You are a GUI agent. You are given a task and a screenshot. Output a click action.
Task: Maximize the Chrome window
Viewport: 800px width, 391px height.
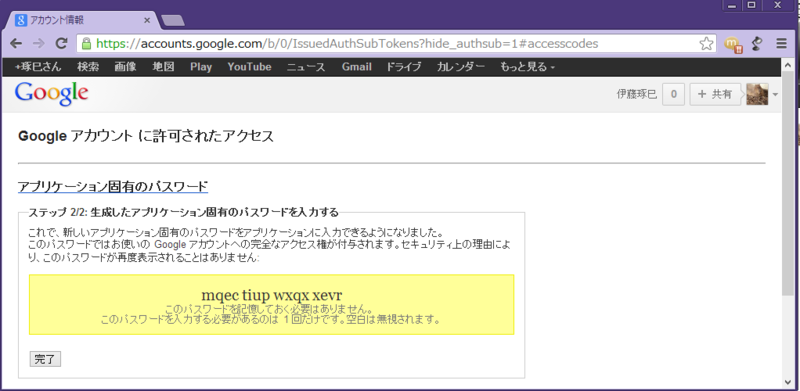751,5
